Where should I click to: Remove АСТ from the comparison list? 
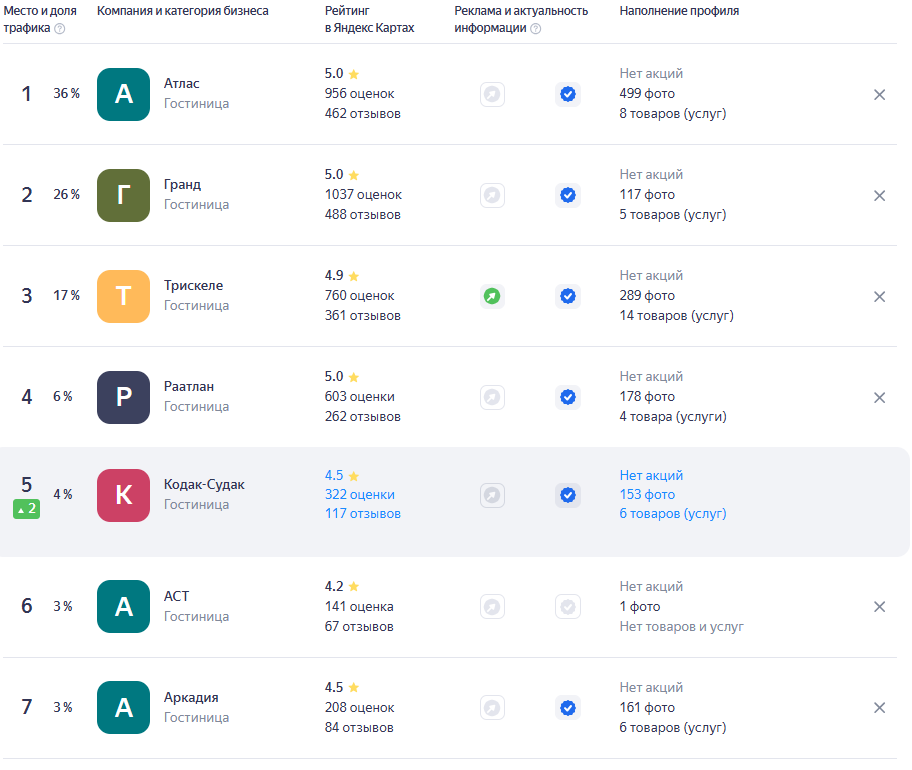pos(879,607)
